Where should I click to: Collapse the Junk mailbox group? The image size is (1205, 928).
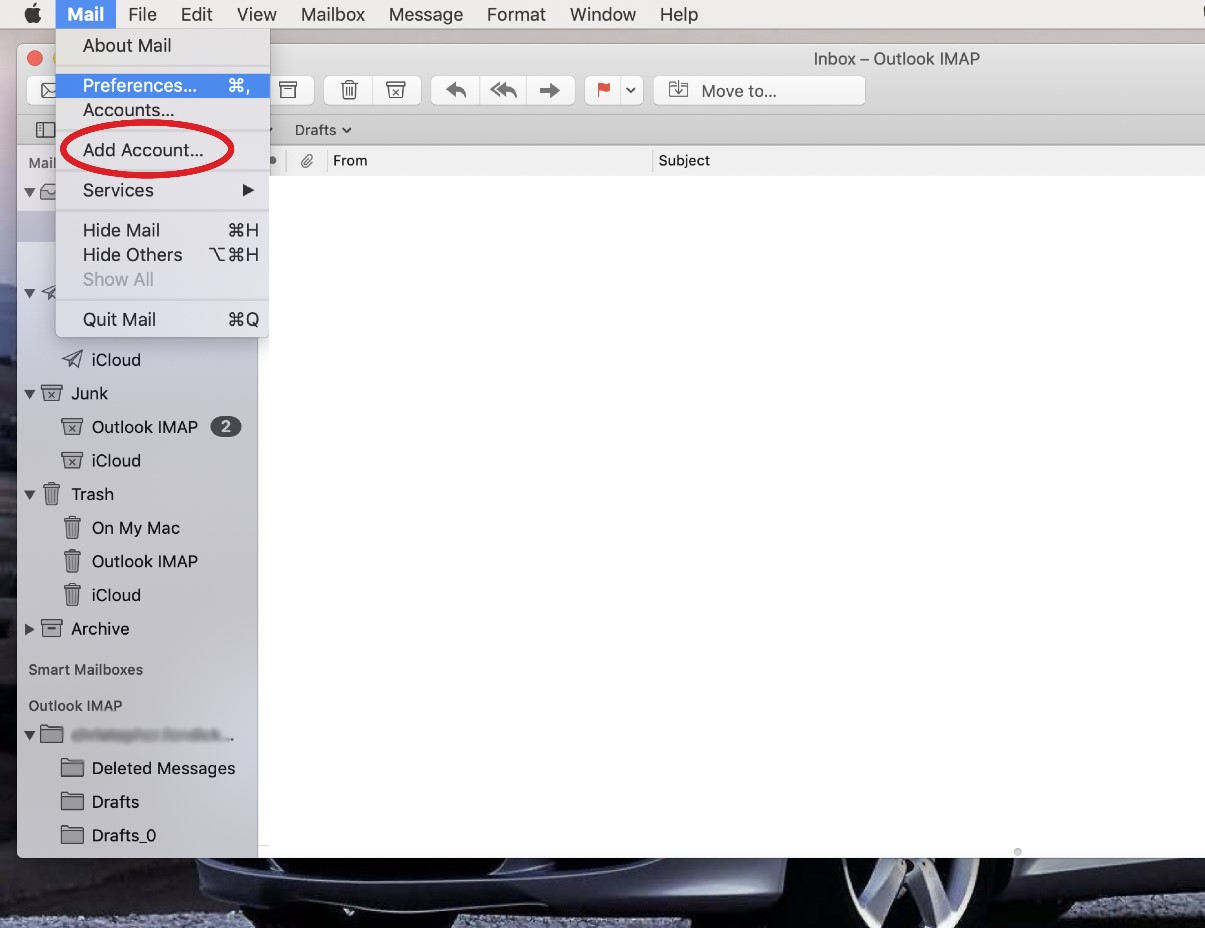click(30, 394)
